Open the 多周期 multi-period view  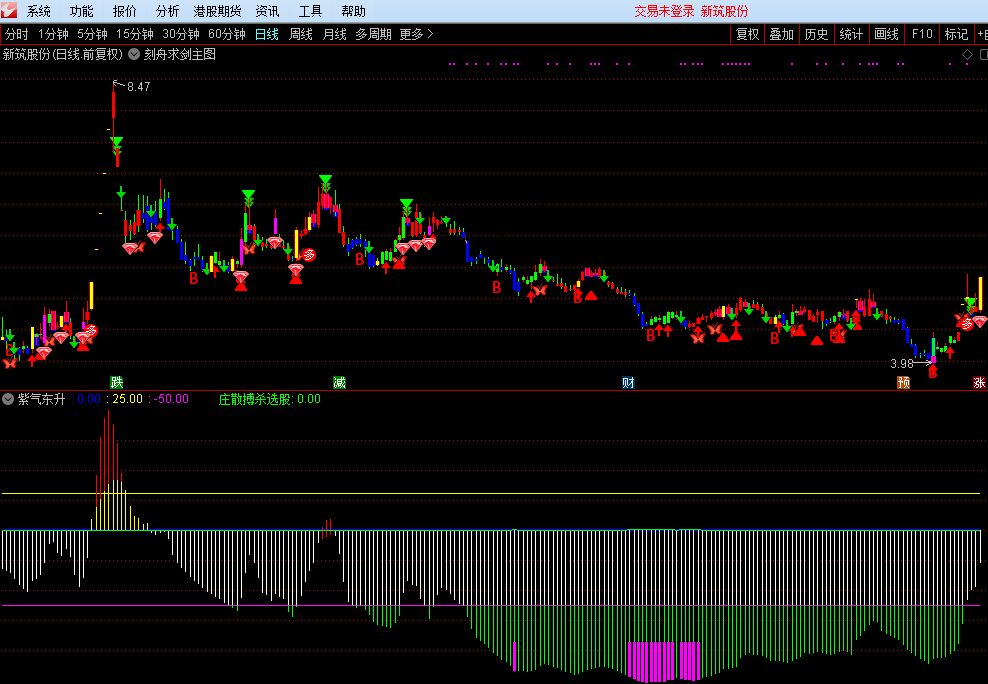(373, 34)
